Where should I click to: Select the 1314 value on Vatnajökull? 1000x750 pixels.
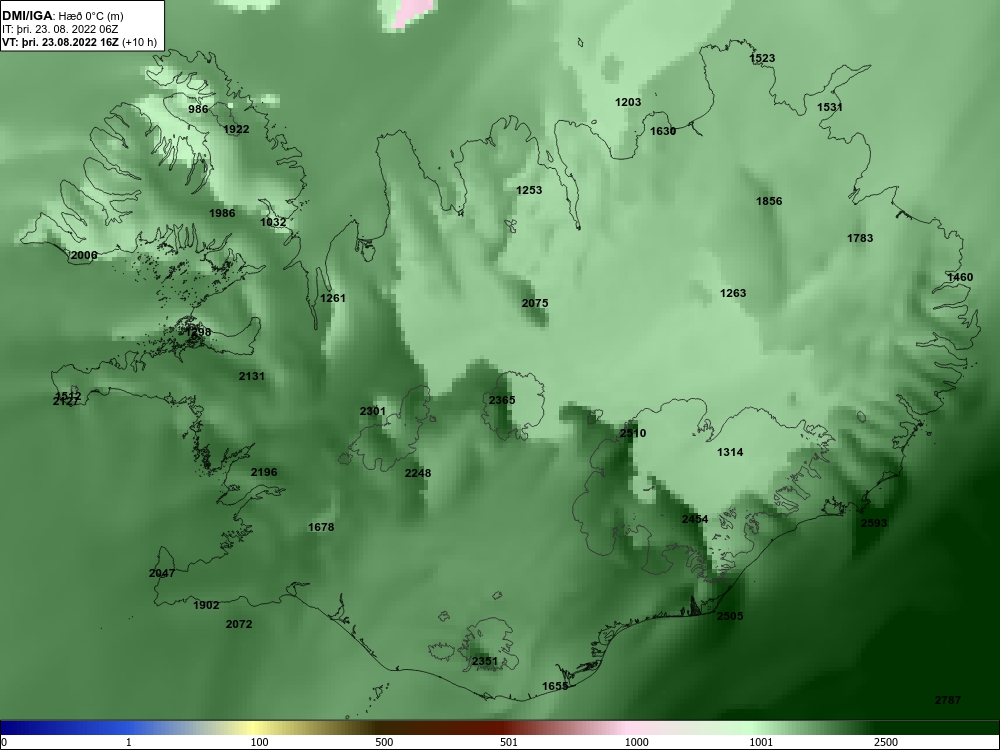pyautogui.click(x=730, y=452)
